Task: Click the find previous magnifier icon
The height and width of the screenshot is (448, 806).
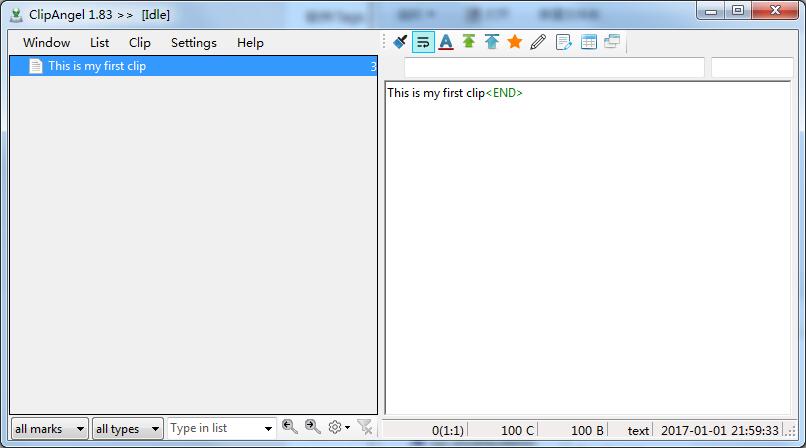Action: click(x=290, y=427)
